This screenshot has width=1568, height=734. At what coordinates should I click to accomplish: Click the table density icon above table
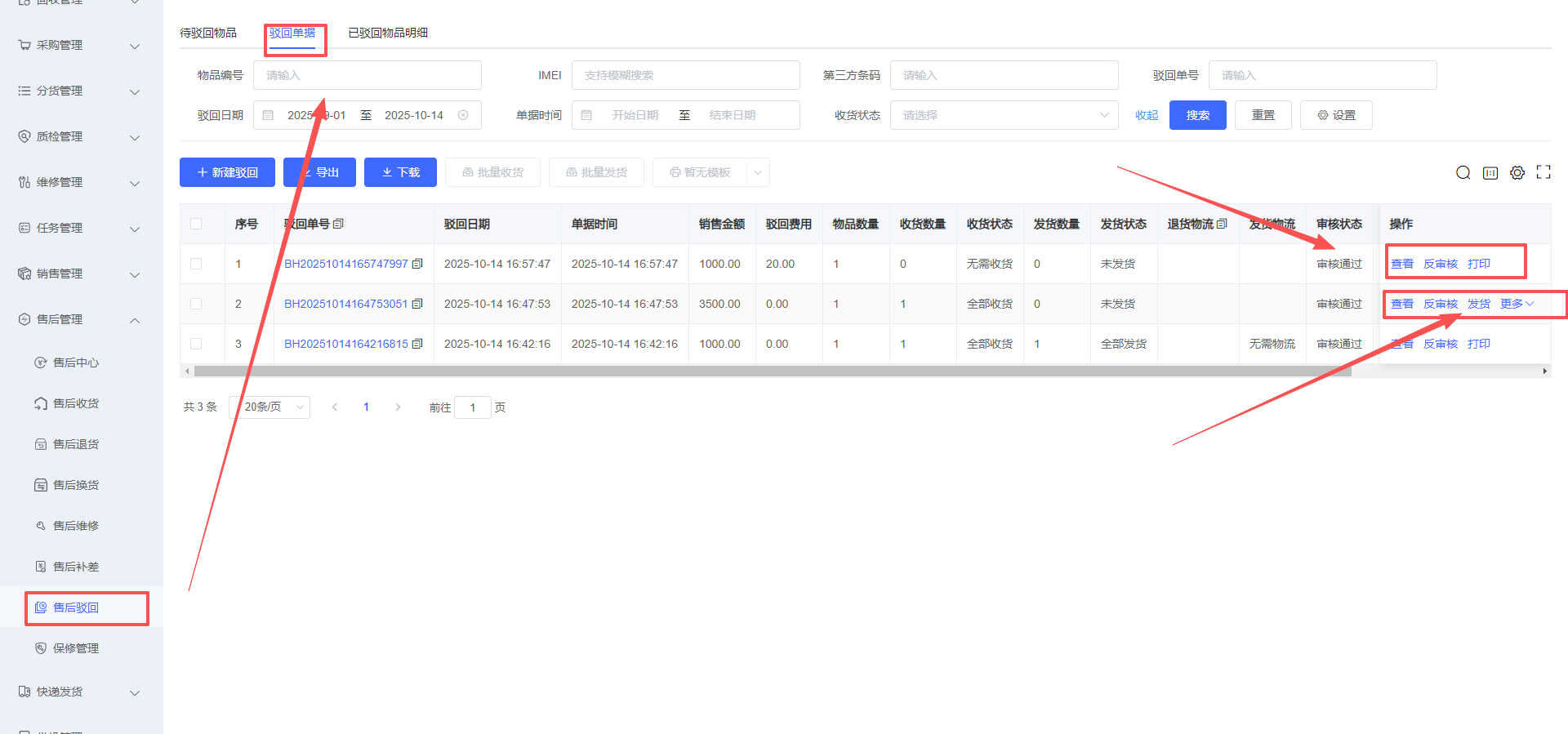[x=1490, y=172]
